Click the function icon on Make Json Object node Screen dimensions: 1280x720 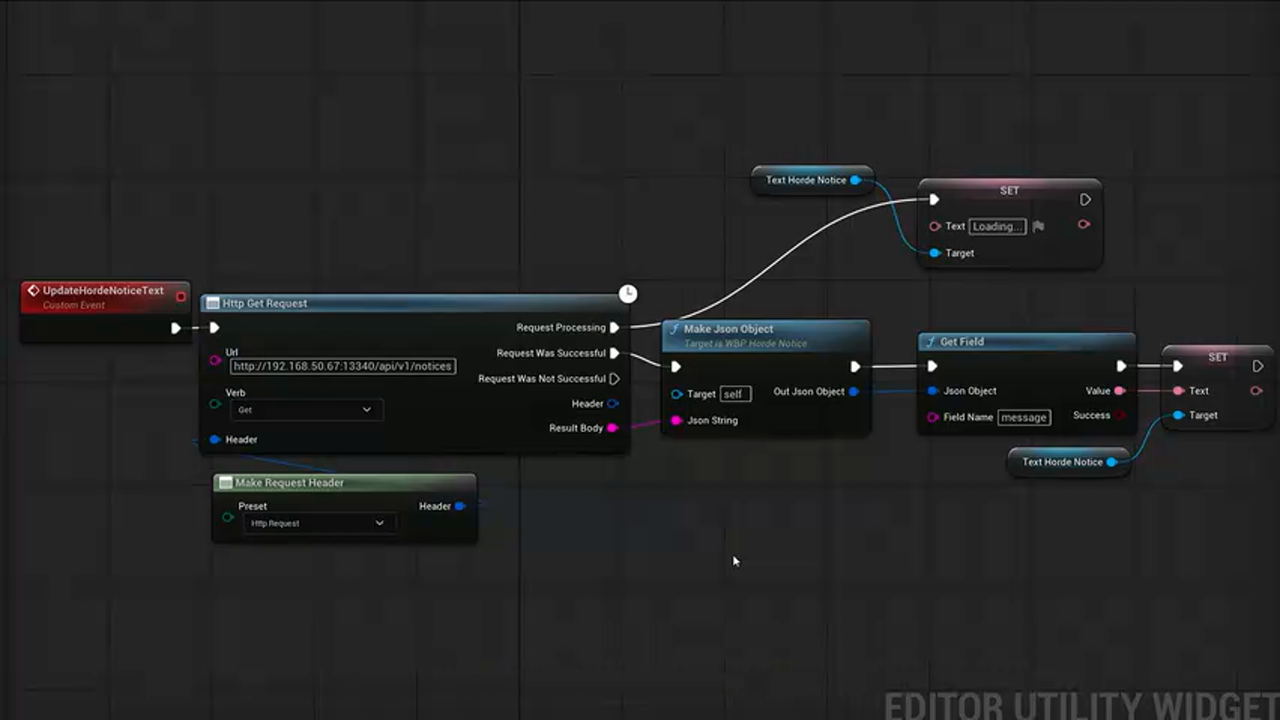coord(675,328)
